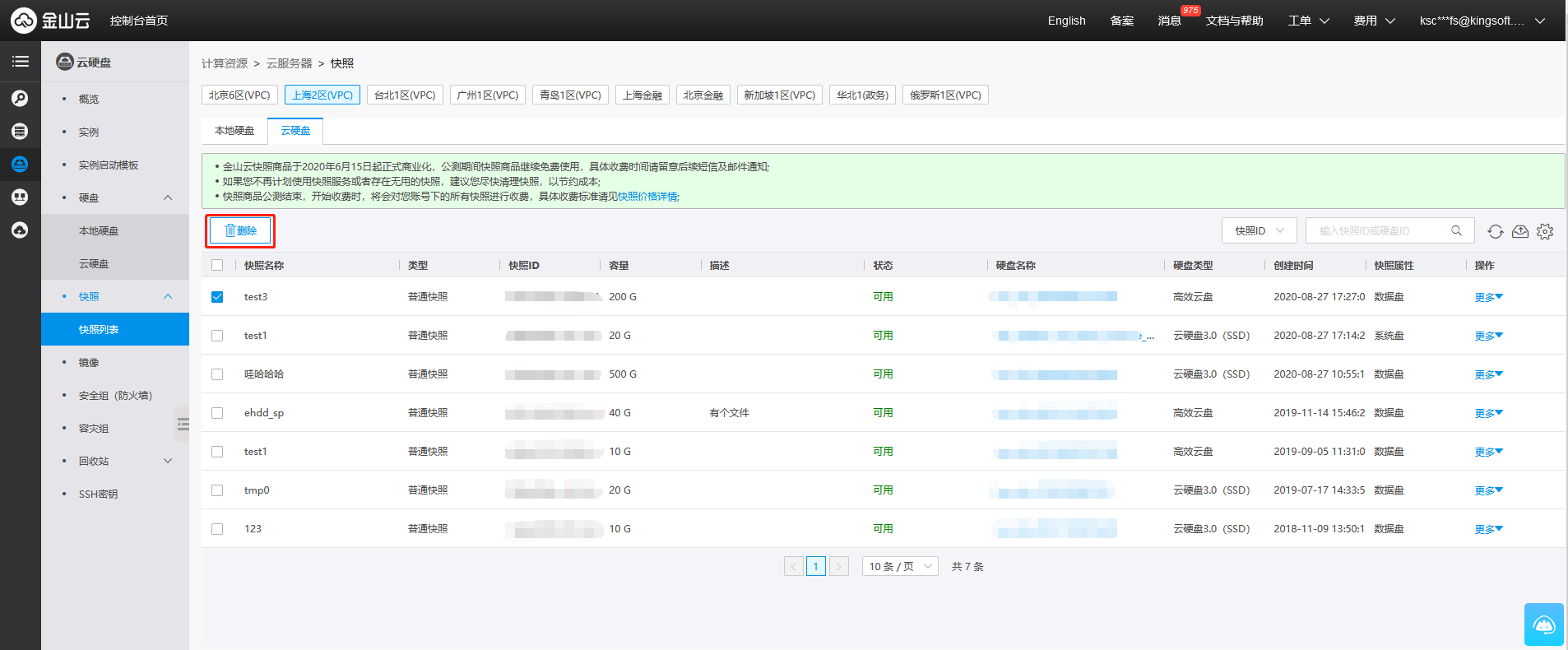Open the 10 条/页 page size dropdown
Viewport: 1568px width, 650px height.
click(900, 566)
